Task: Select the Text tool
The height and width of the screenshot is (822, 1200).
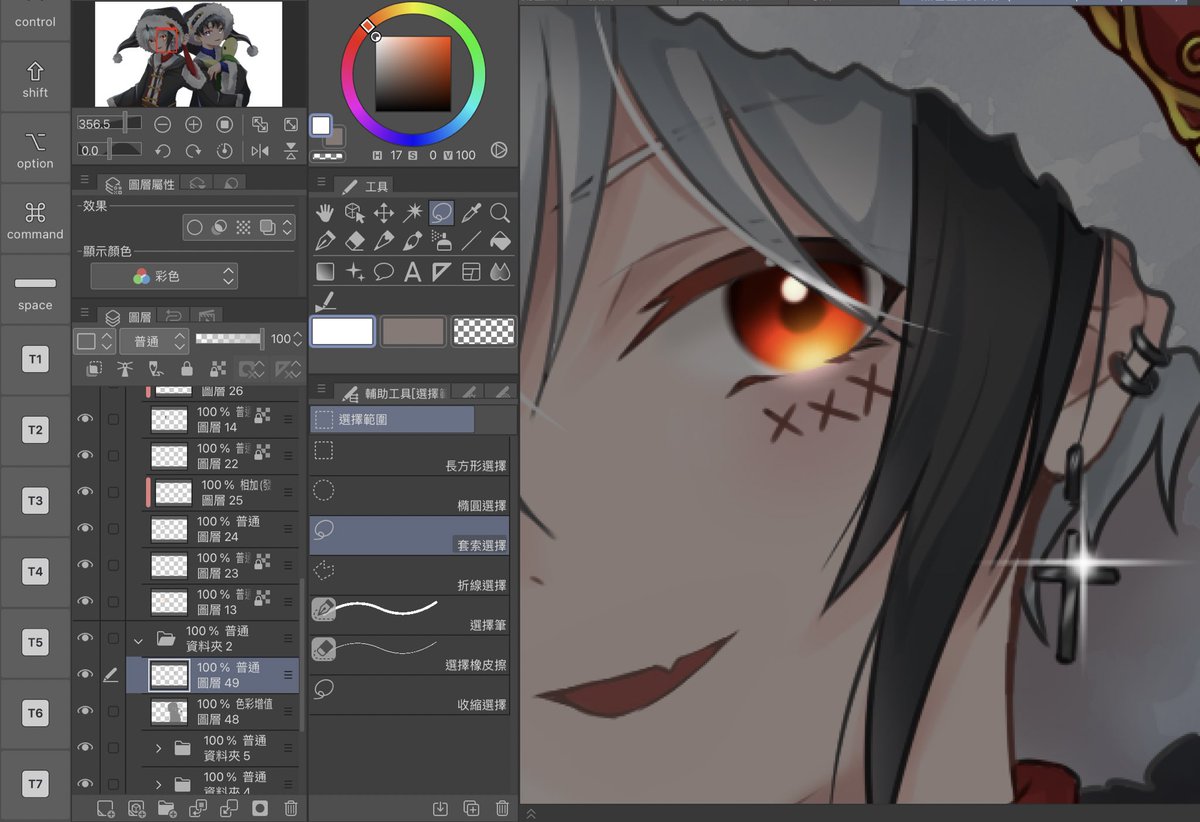Action: tap(412, 271)
